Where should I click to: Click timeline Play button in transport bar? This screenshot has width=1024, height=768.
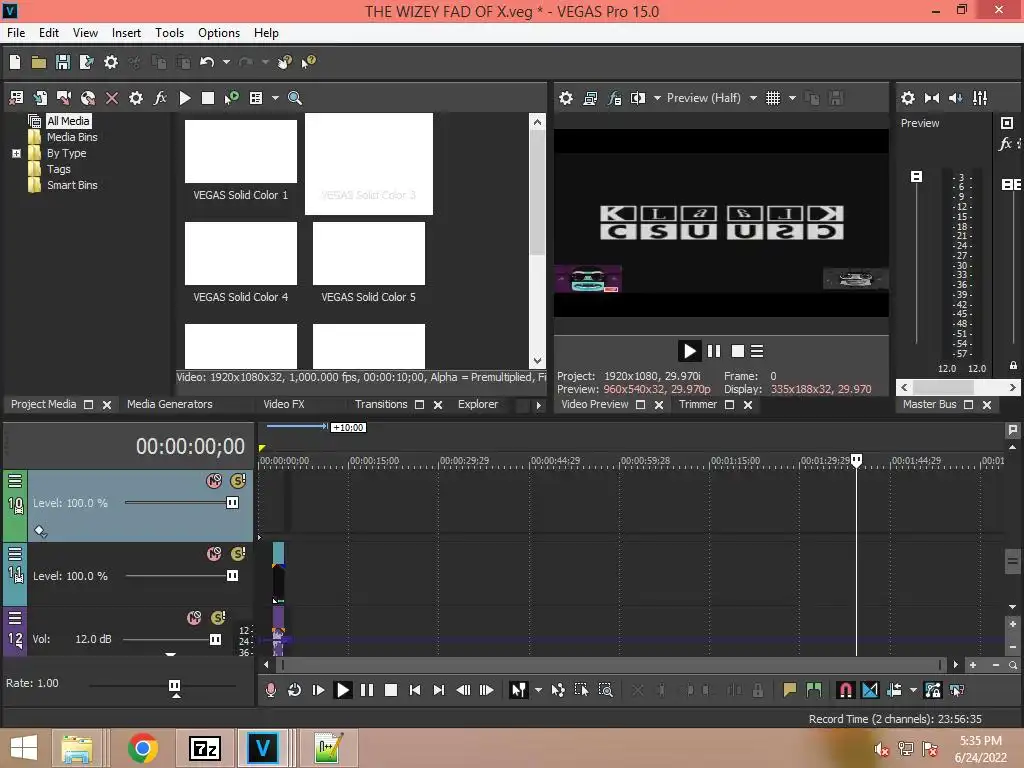pyautogui.click(x=342, y=690)
